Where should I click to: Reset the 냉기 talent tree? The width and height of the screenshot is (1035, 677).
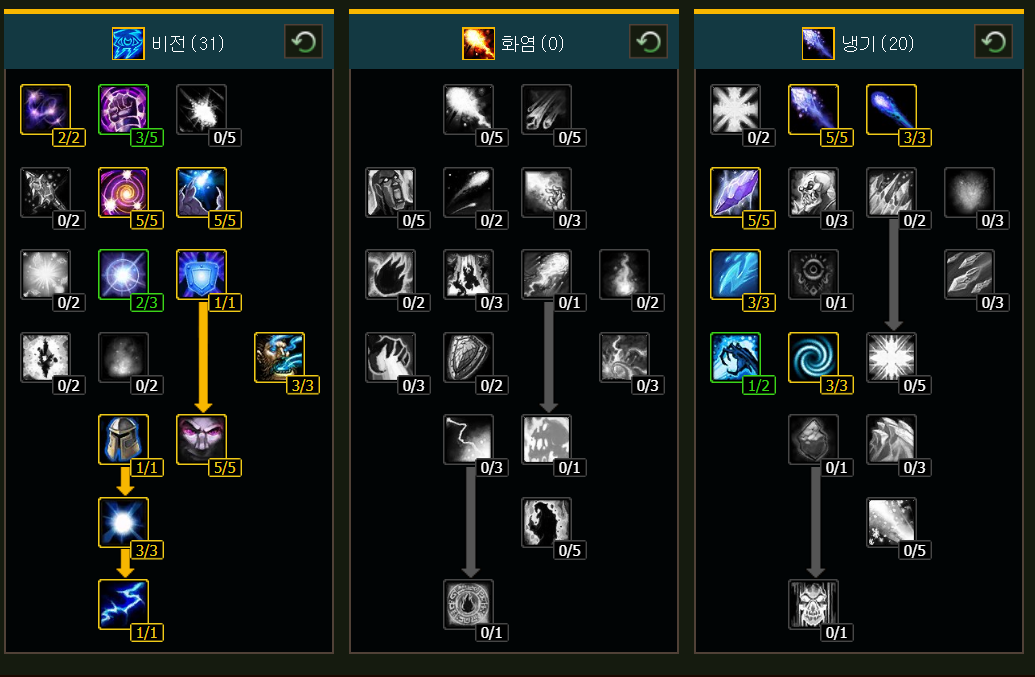(993, 42)
